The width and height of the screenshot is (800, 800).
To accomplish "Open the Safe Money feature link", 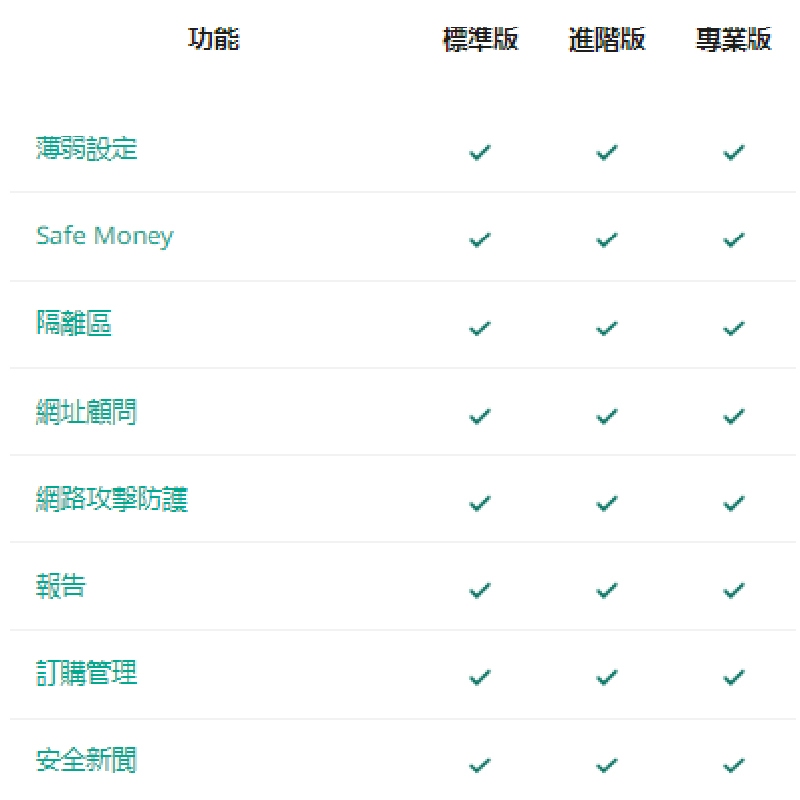I will (x=104, y=237).
